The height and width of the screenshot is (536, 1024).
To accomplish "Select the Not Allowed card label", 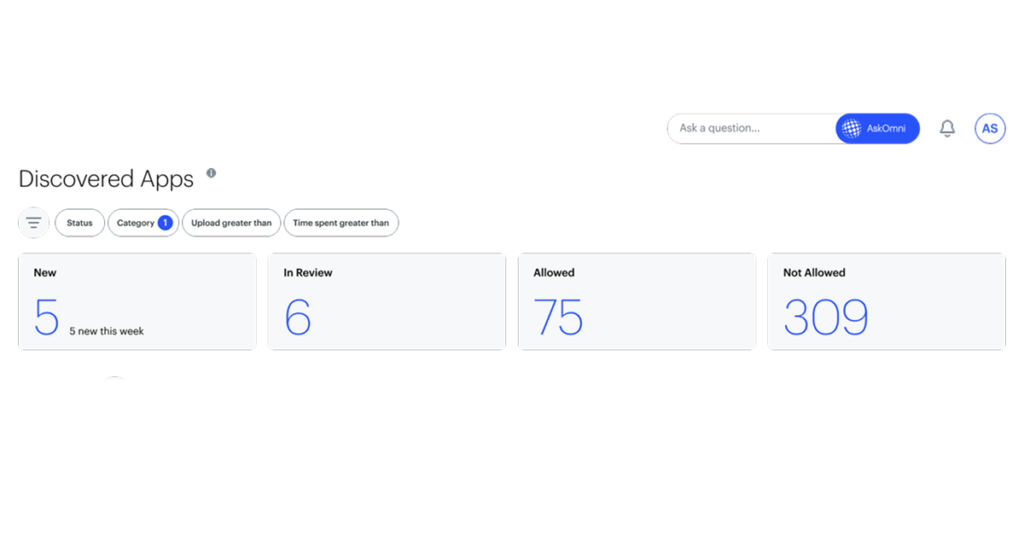I will tap(814, 273).
